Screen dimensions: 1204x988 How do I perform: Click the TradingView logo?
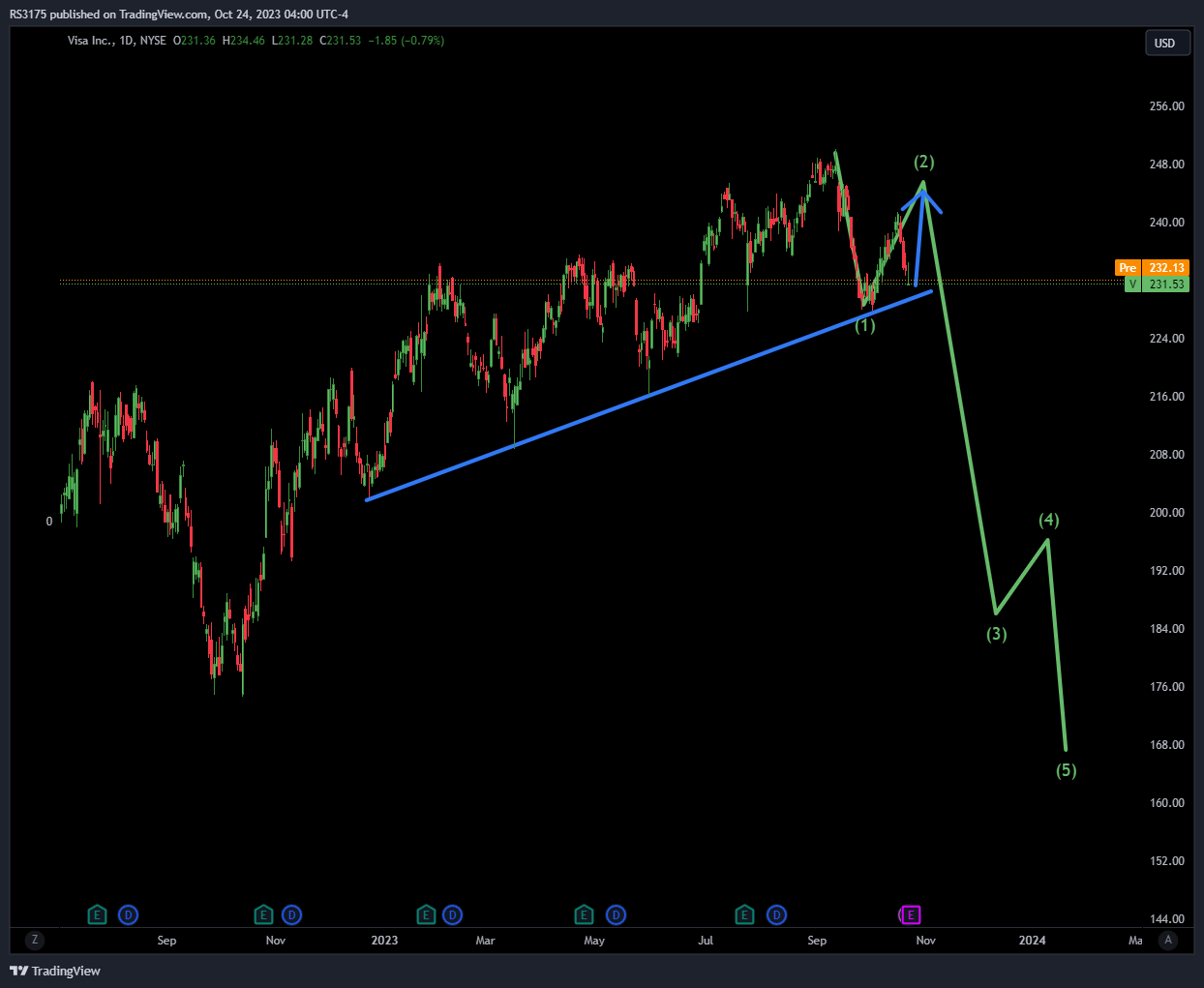click(55, 971)
